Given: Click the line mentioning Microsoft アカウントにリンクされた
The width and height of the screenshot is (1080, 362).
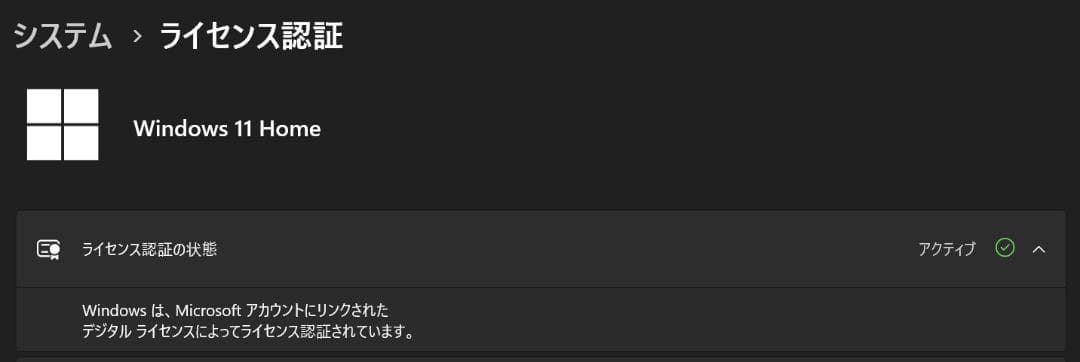Looking at the screenshot, I should click(235, 311).
